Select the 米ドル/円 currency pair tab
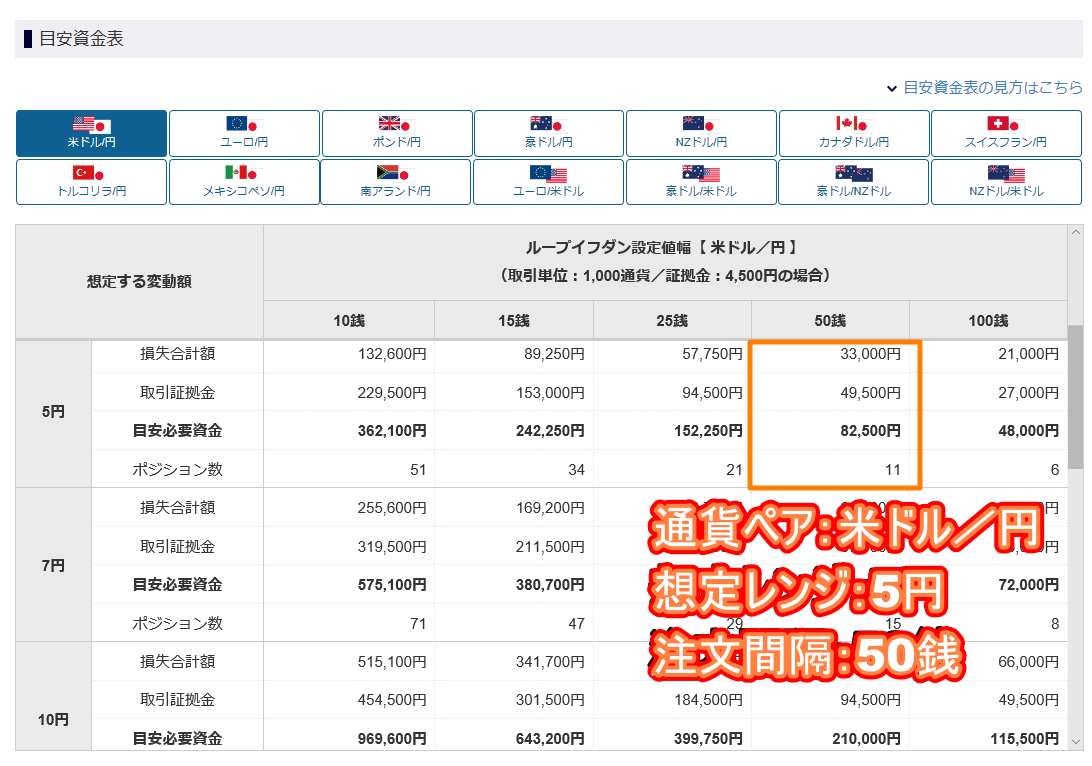1092x766 pixels. (91, 133)
